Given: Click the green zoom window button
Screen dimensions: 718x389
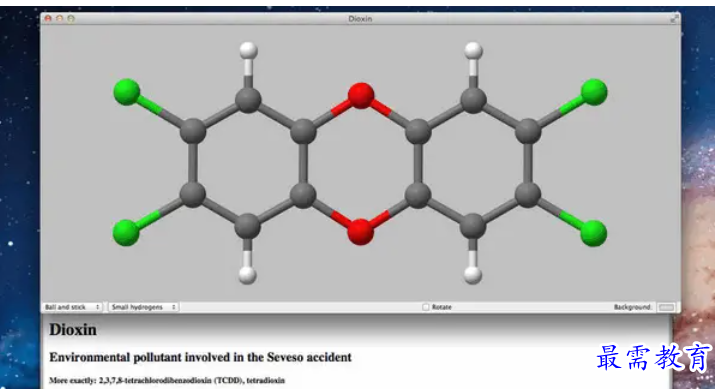Looking at the screenshot, I should coord(71,18).
